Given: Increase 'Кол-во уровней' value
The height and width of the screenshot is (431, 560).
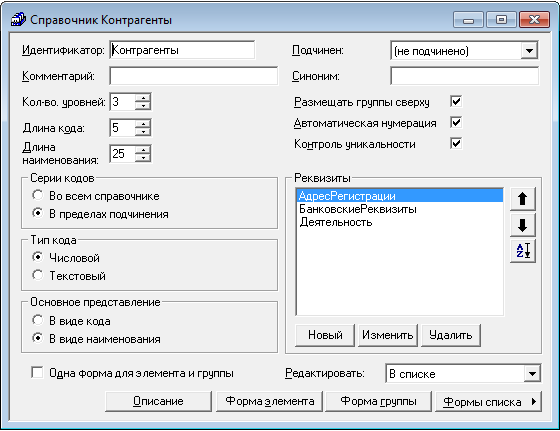Looking at the screenshot, I should (x=143, y=98).
